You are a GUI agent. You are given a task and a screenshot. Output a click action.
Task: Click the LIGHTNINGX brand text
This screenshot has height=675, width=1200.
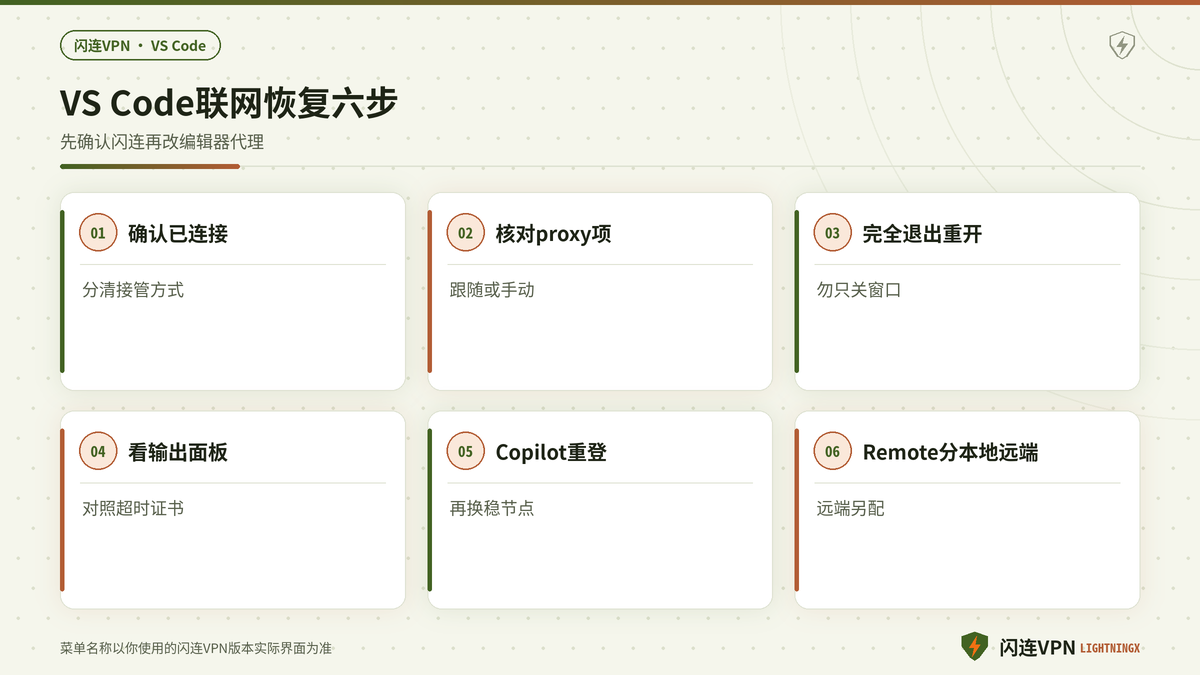click(1110, 648)
